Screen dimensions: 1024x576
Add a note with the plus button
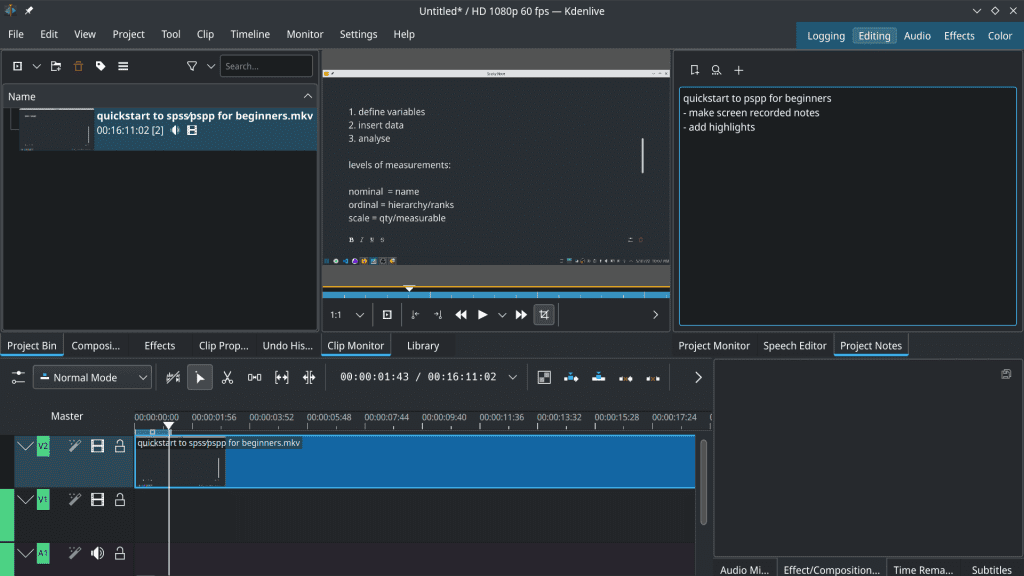coord(739,70)
